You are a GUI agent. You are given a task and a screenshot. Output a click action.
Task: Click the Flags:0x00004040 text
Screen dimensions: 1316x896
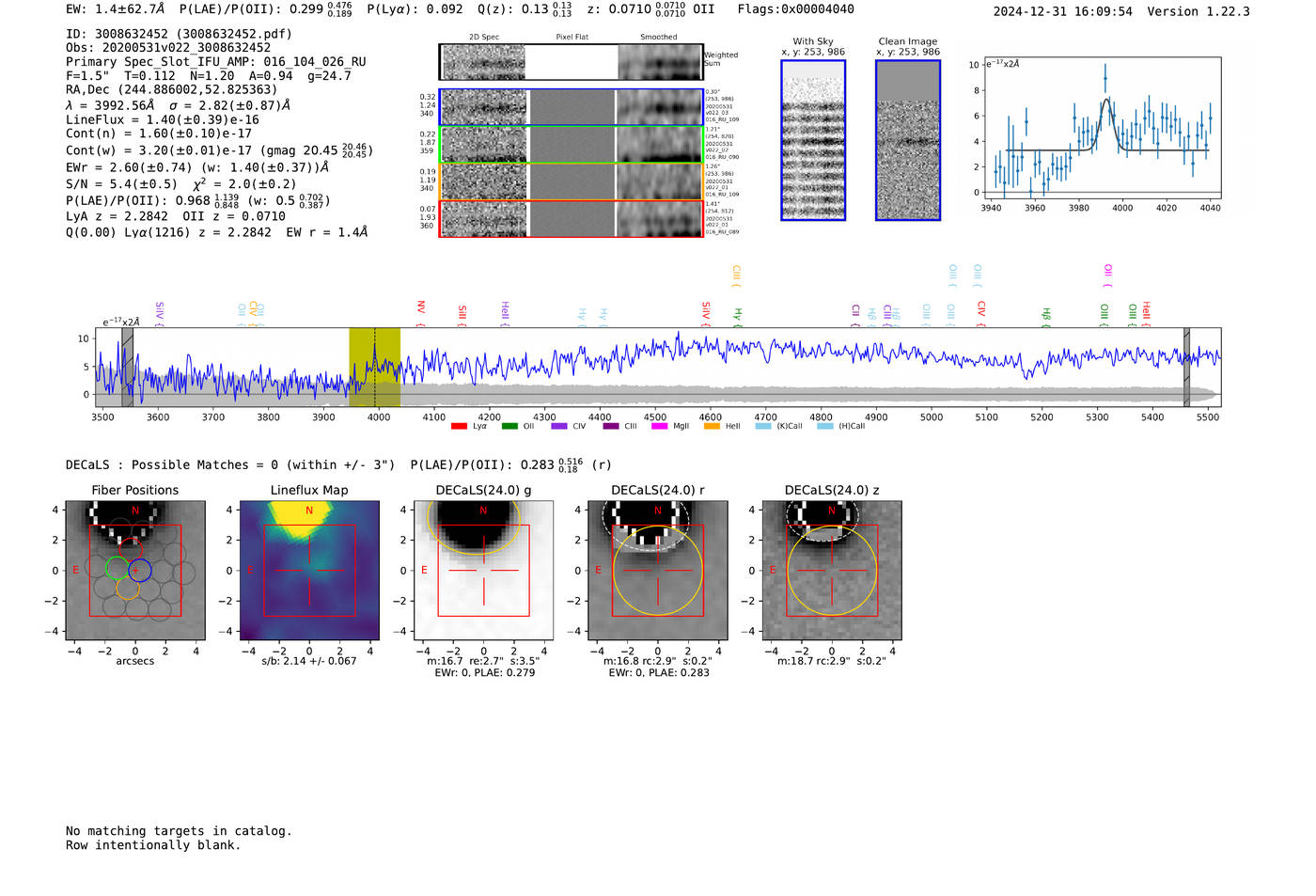[x=795, y=9]
